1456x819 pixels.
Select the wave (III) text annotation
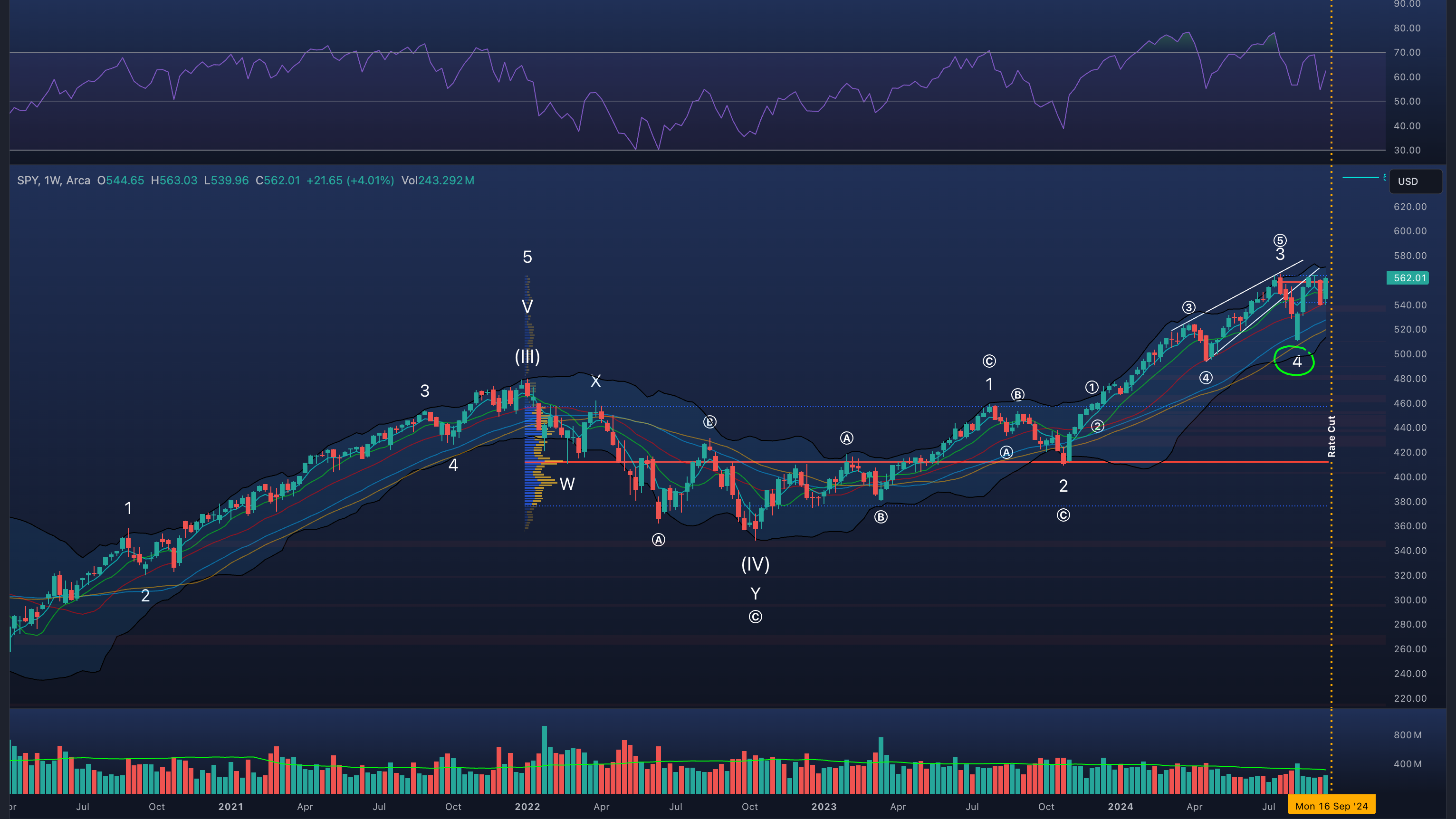(527, 357)
